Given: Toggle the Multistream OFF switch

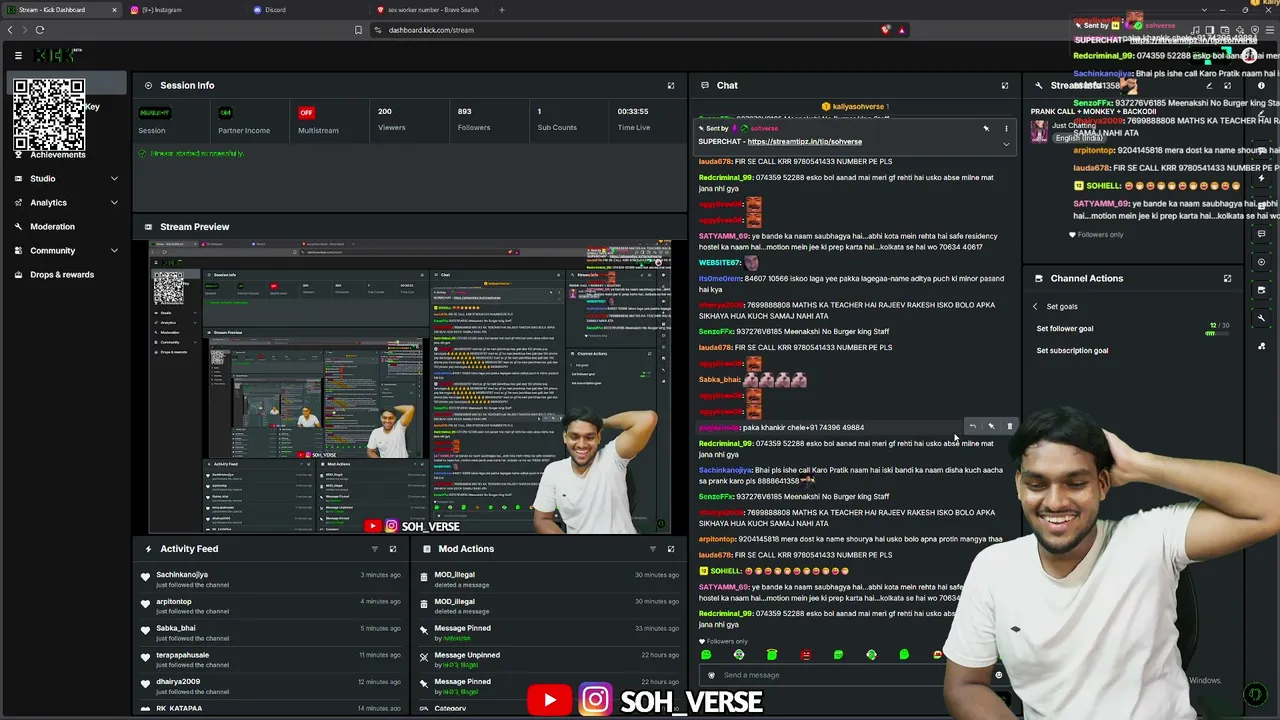Looking at the screenshot, I should point(306,112).
